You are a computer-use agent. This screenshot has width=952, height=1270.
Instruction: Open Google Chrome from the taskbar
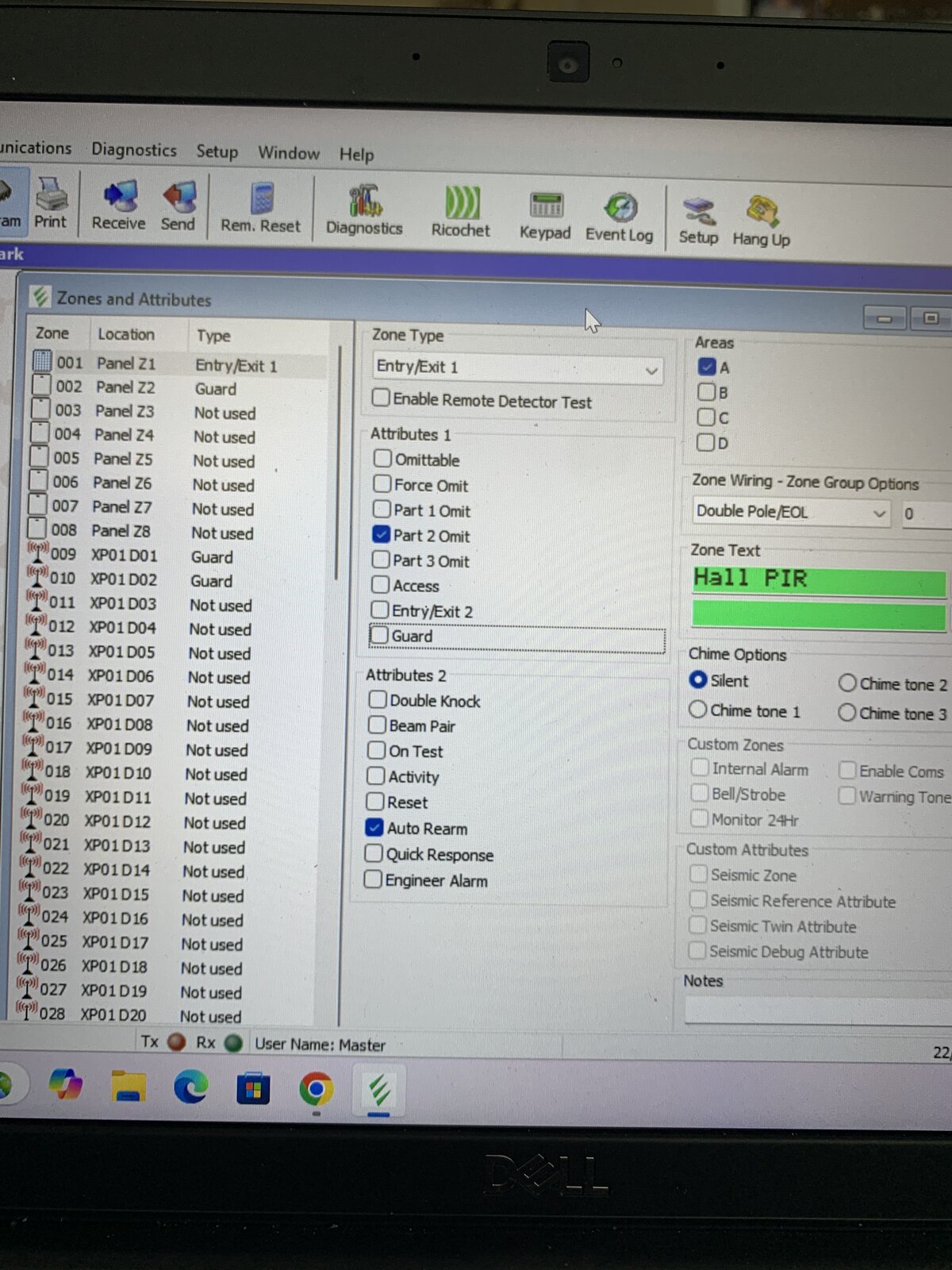[x=316, y=1089]
